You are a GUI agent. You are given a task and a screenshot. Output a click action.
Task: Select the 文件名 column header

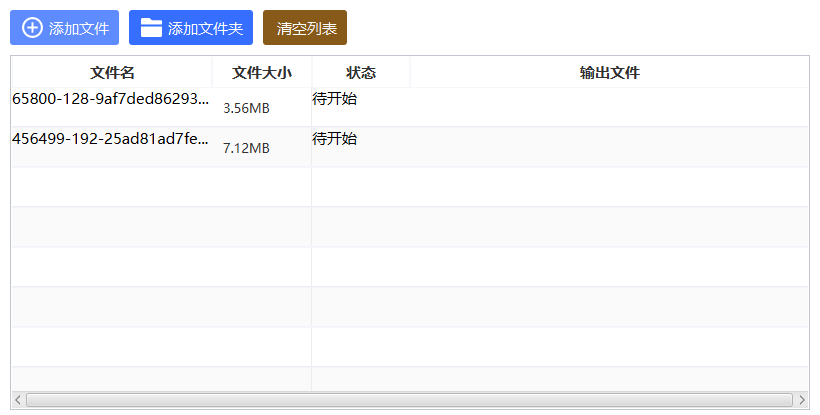[x=112, y=73]
